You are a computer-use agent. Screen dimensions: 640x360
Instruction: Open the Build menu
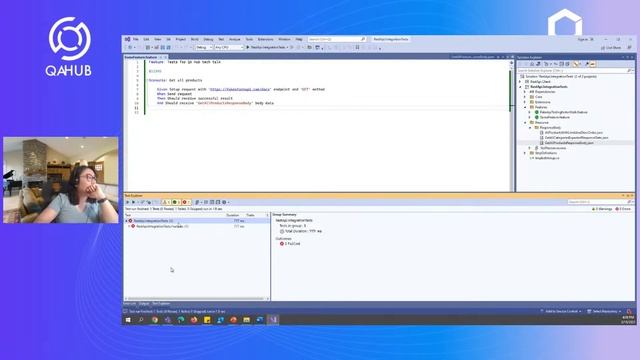pyautogui.click(x=195, y=39)
